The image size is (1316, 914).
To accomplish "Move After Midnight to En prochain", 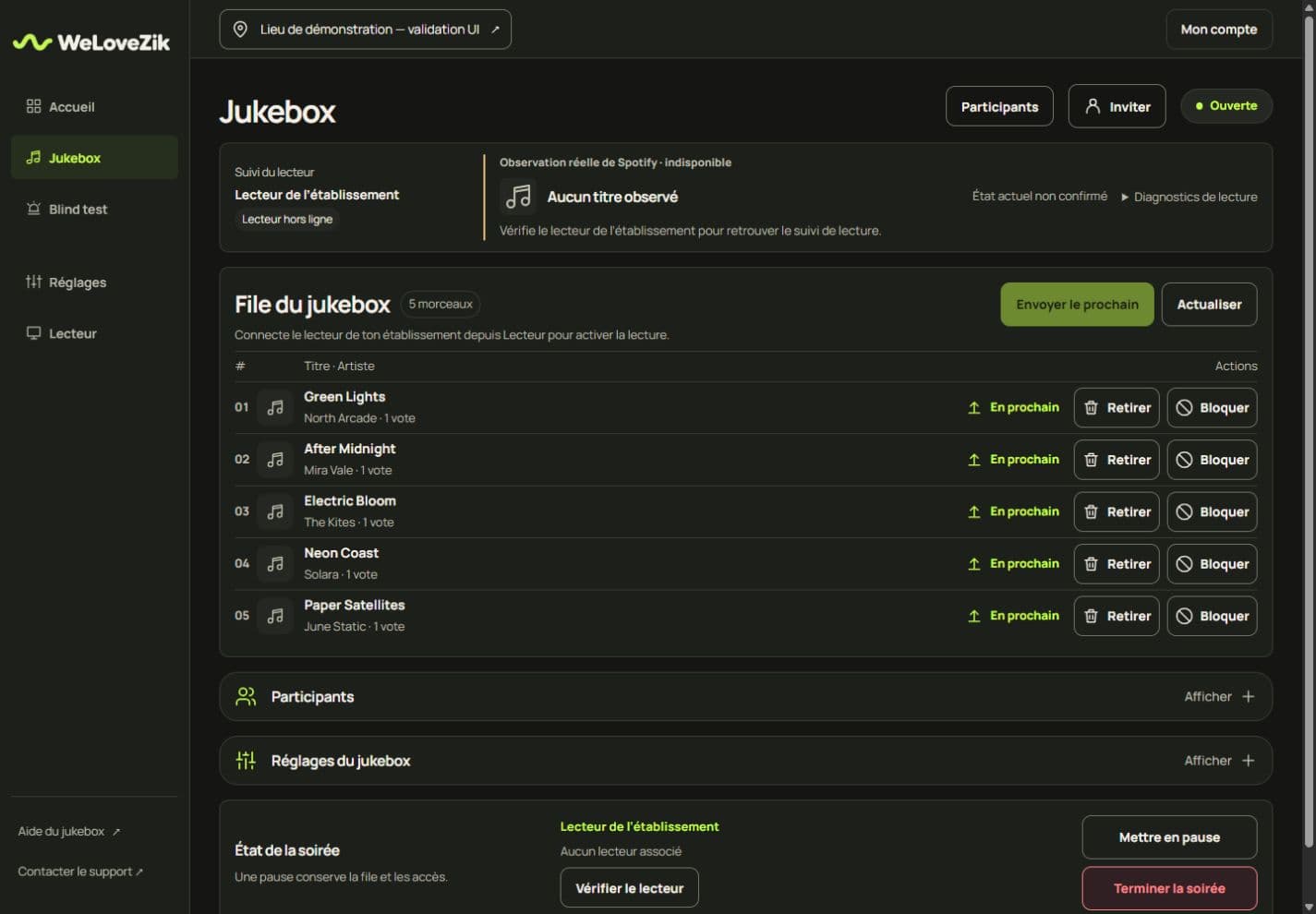I will pos(1013,459).
